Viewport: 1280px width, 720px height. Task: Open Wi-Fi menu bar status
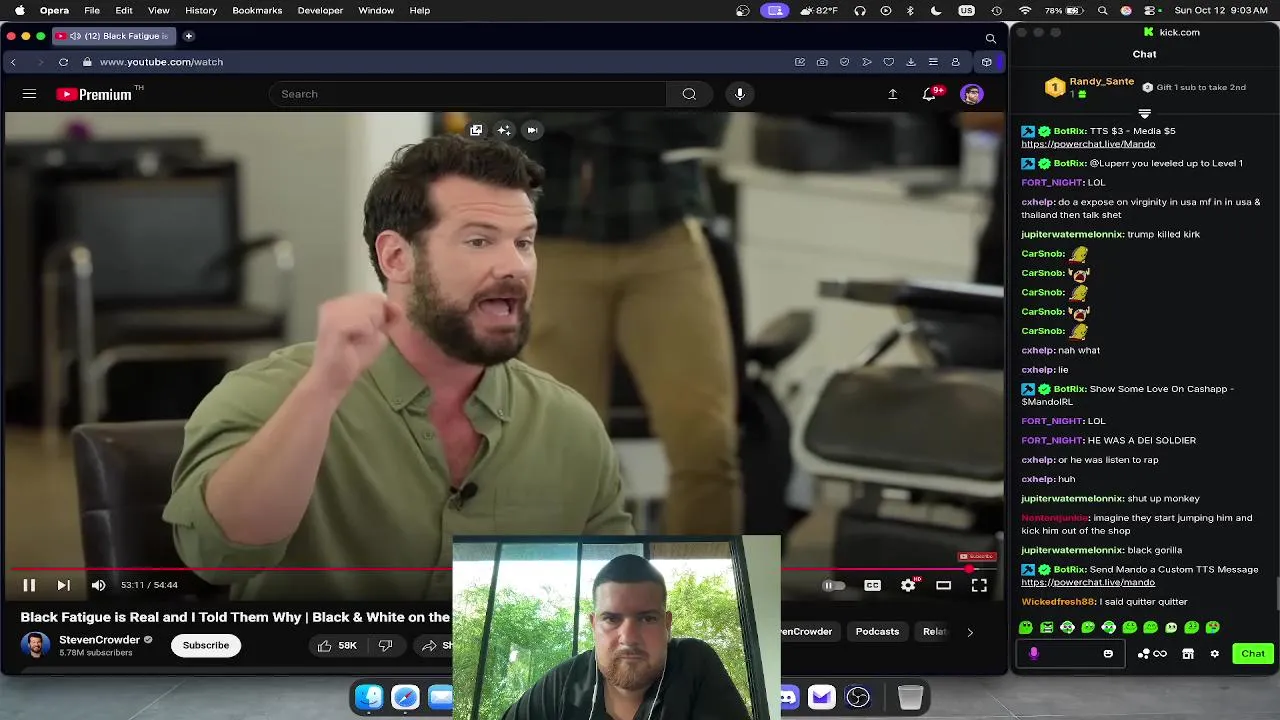click(1025, 10)
